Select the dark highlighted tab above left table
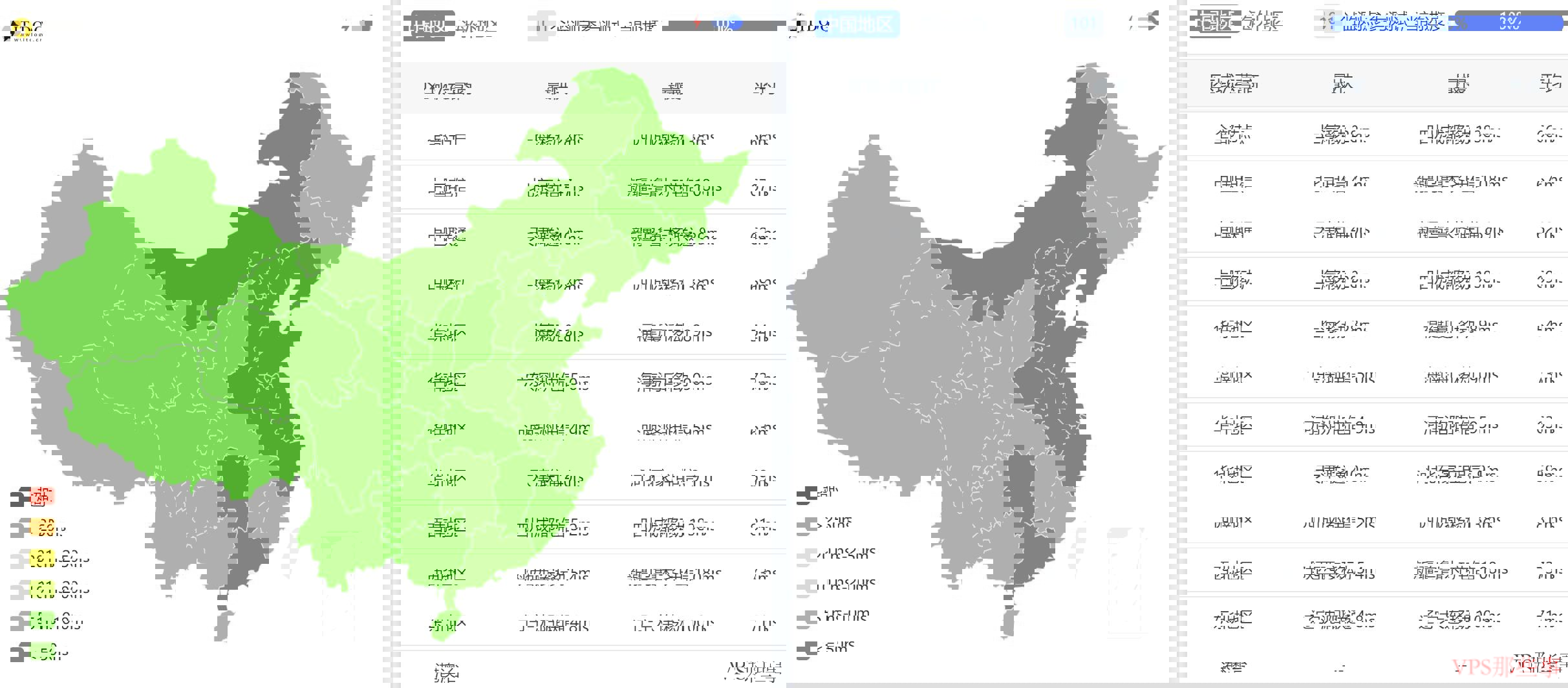 pos(429,26)
